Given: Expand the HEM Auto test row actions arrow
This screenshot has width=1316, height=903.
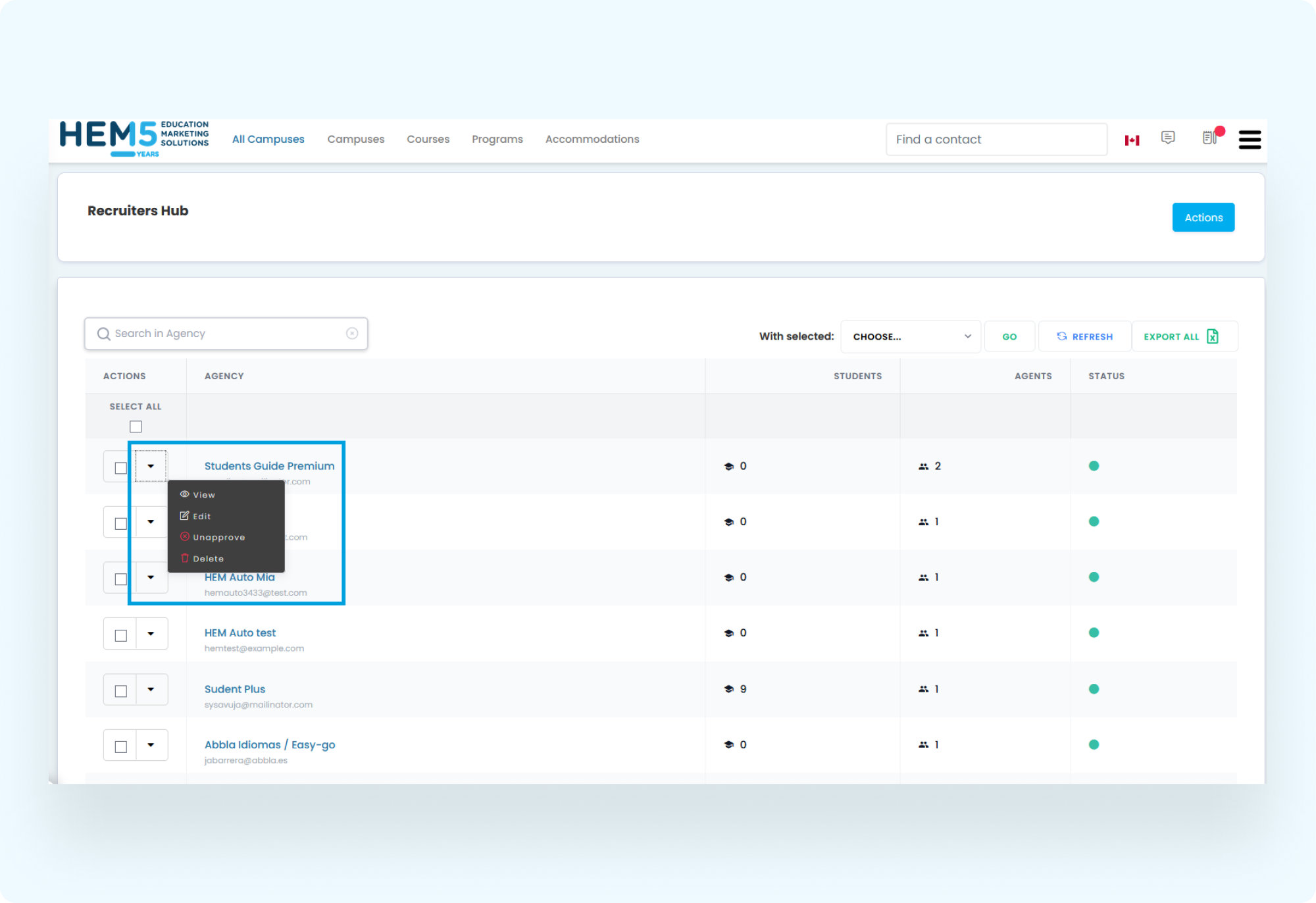Looking at the screenshot, I should [x=151, y=633].
